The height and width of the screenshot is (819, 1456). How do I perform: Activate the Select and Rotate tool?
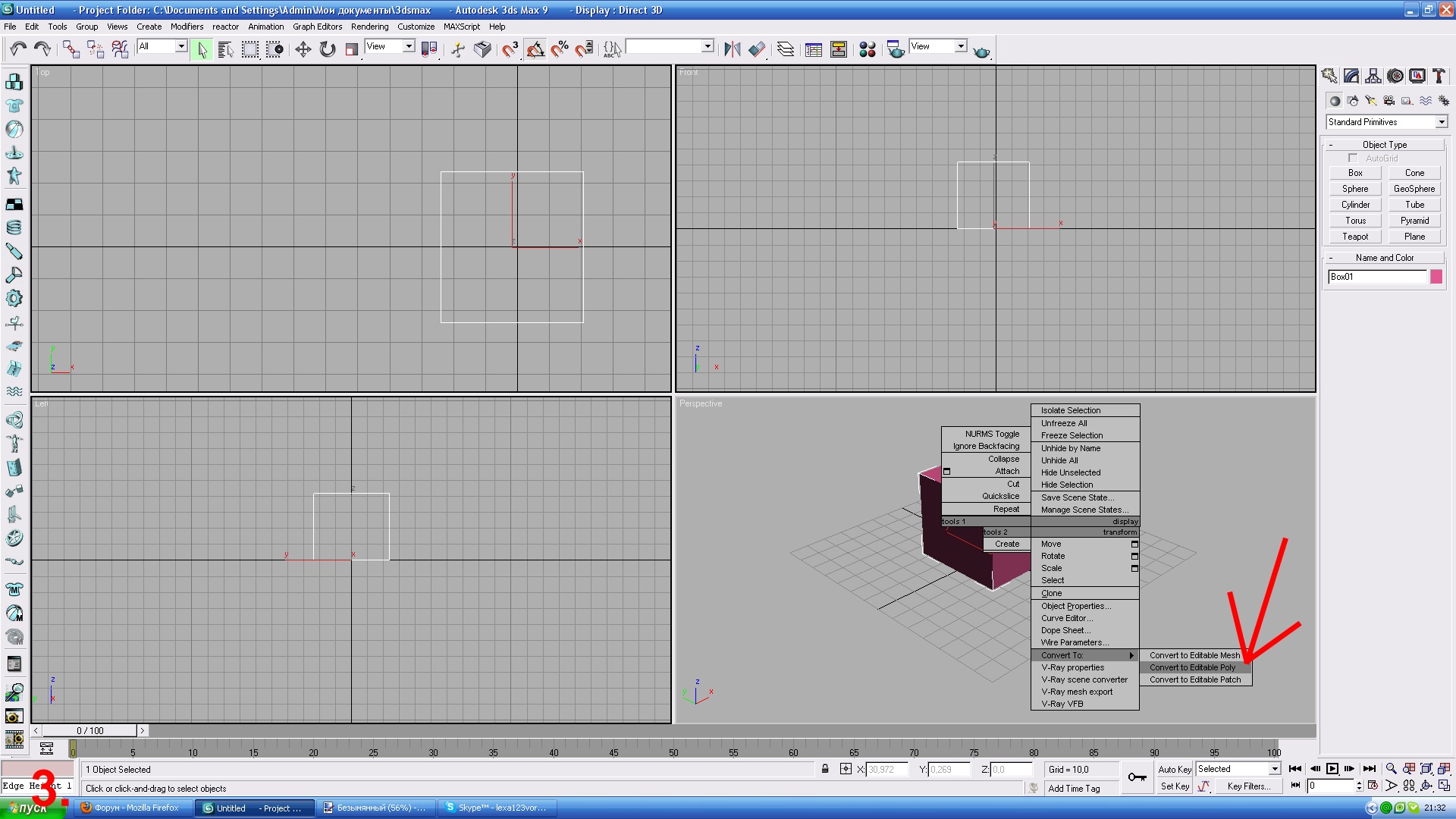327,49
